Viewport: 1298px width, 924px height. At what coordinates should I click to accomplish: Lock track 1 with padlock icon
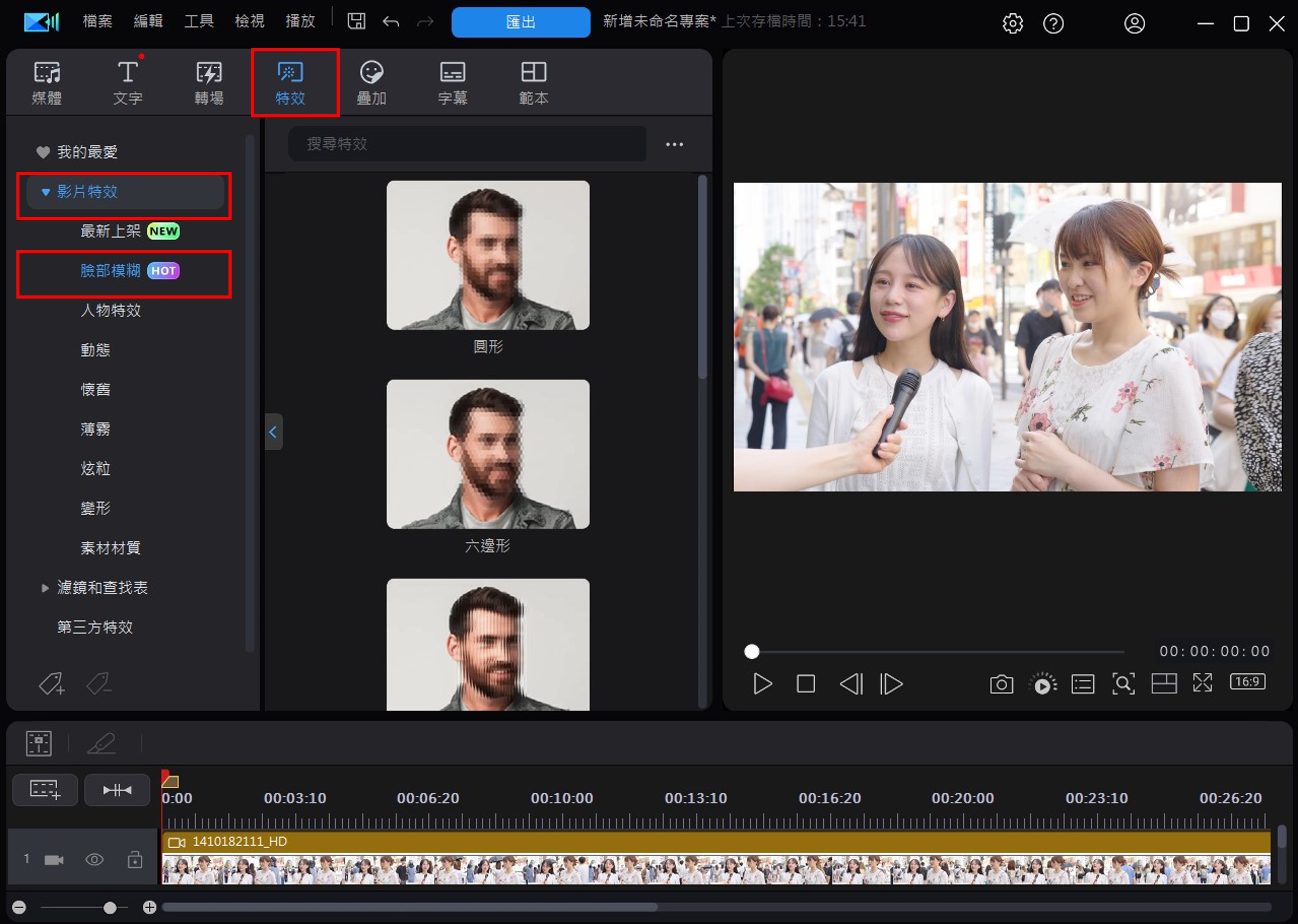(x=135, y=859)
